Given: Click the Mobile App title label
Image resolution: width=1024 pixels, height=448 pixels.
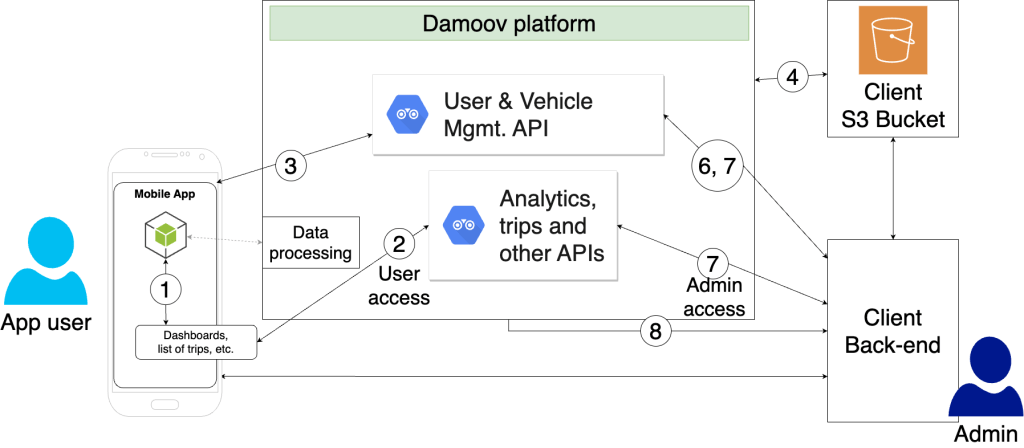Looking at the screenshot, I should (167, 194).
